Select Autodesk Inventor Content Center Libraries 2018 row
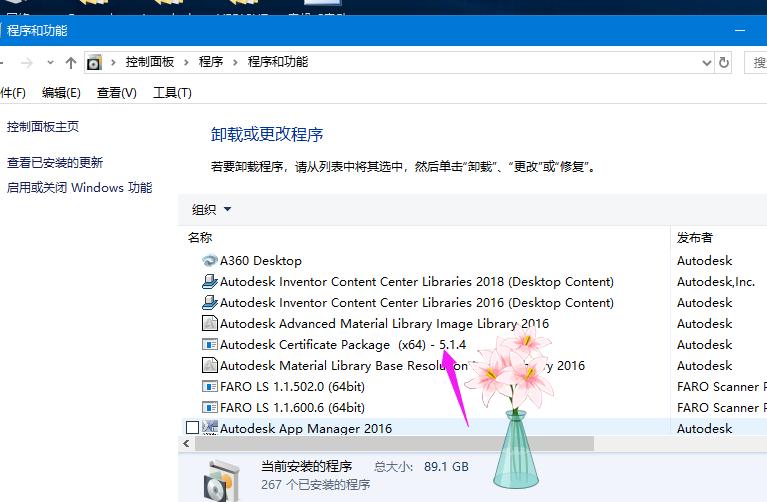This screenshot has width=767, height=502. (417, 282)
